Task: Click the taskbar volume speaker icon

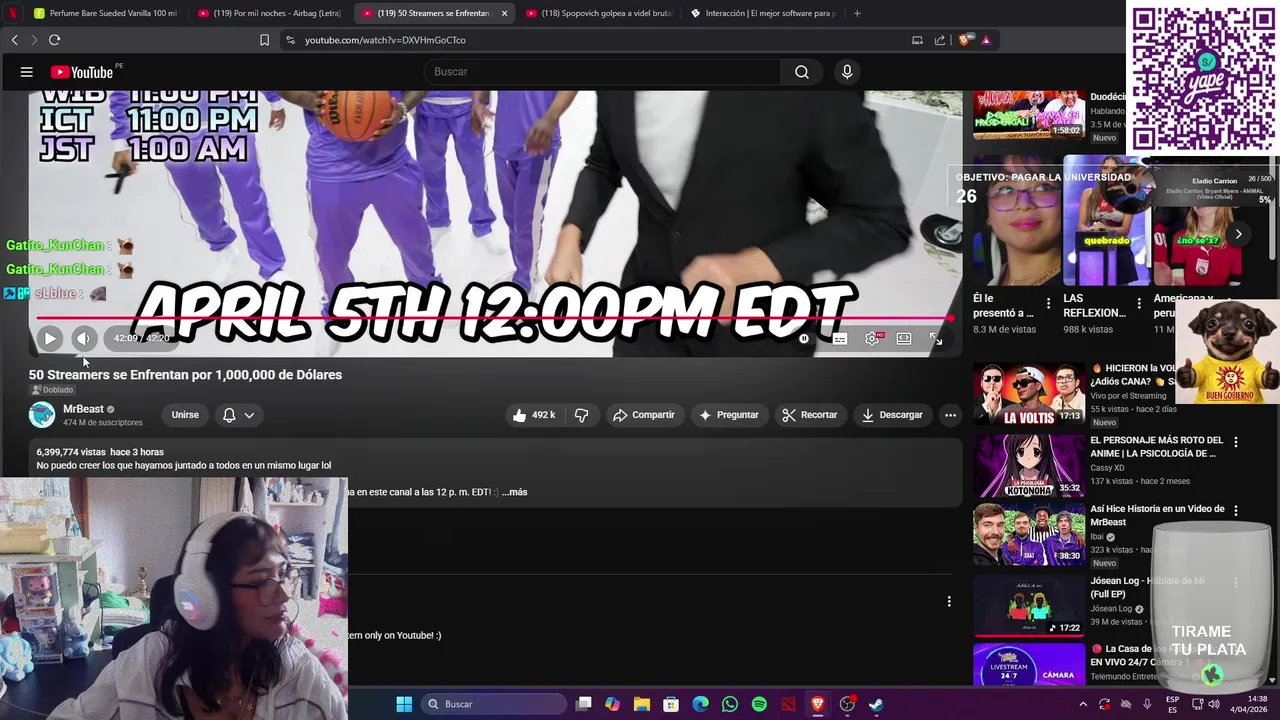Action: coord(1213,704)
